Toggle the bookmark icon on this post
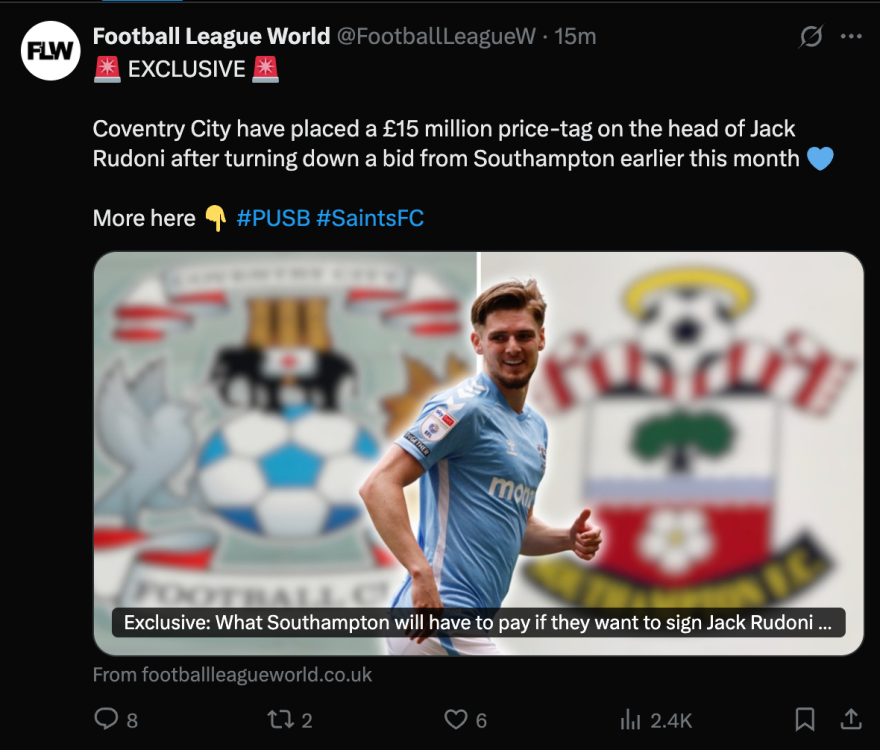Screen dimensions: 880x750 (804, 719)
